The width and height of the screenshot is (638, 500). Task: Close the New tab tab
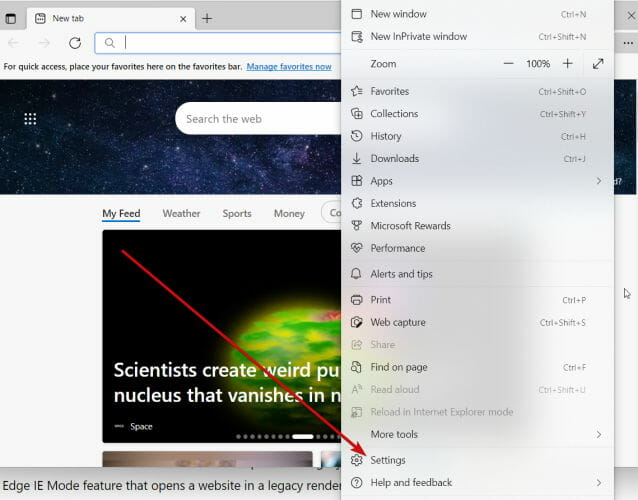[x=183, y=19]
